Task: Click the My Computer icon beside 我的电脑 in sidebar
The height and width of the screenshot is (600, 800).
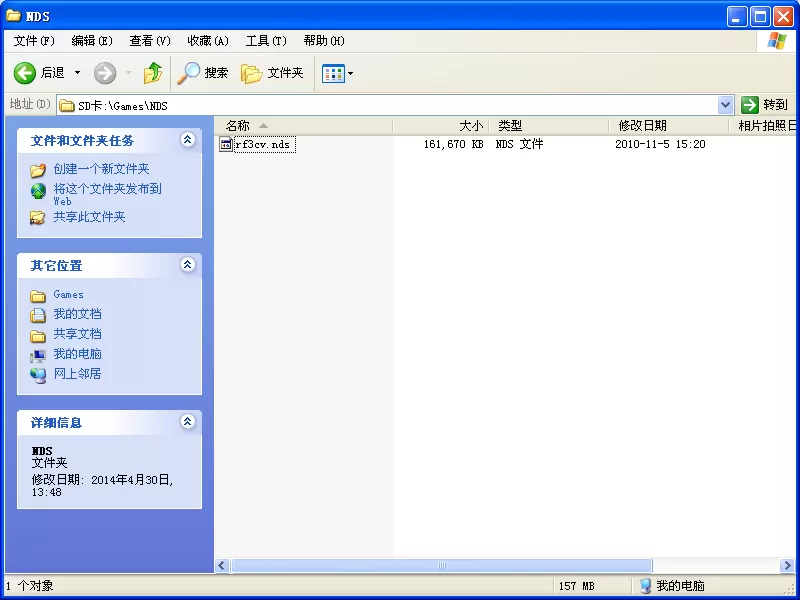Action: [38, 355]
